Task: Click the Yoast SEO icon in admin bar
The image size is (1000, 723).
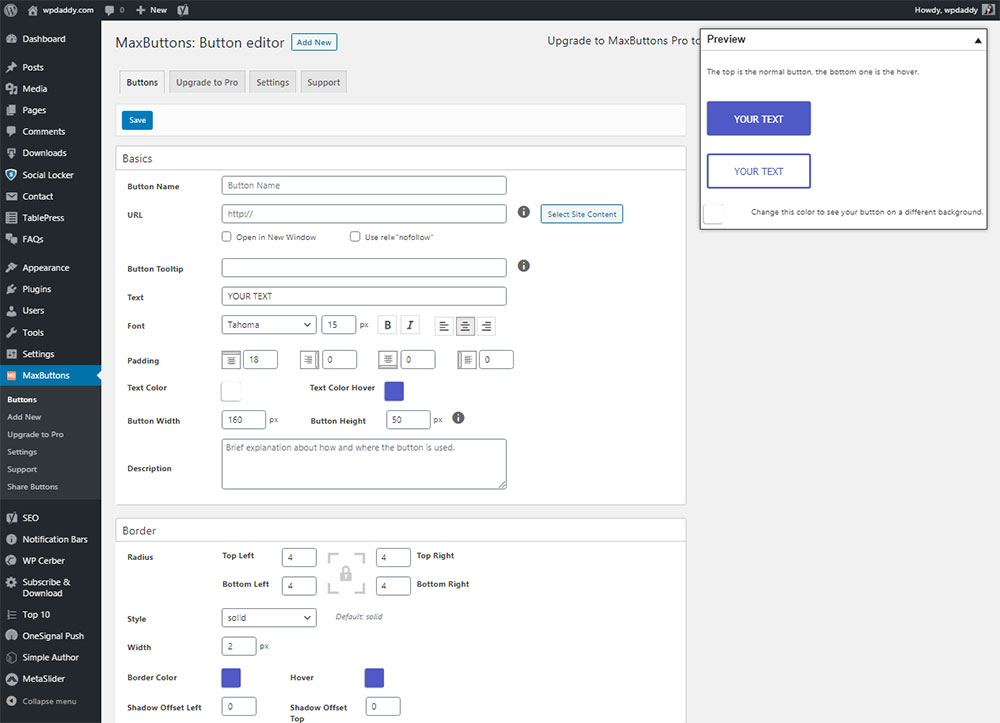Action: tap(182, 10)
